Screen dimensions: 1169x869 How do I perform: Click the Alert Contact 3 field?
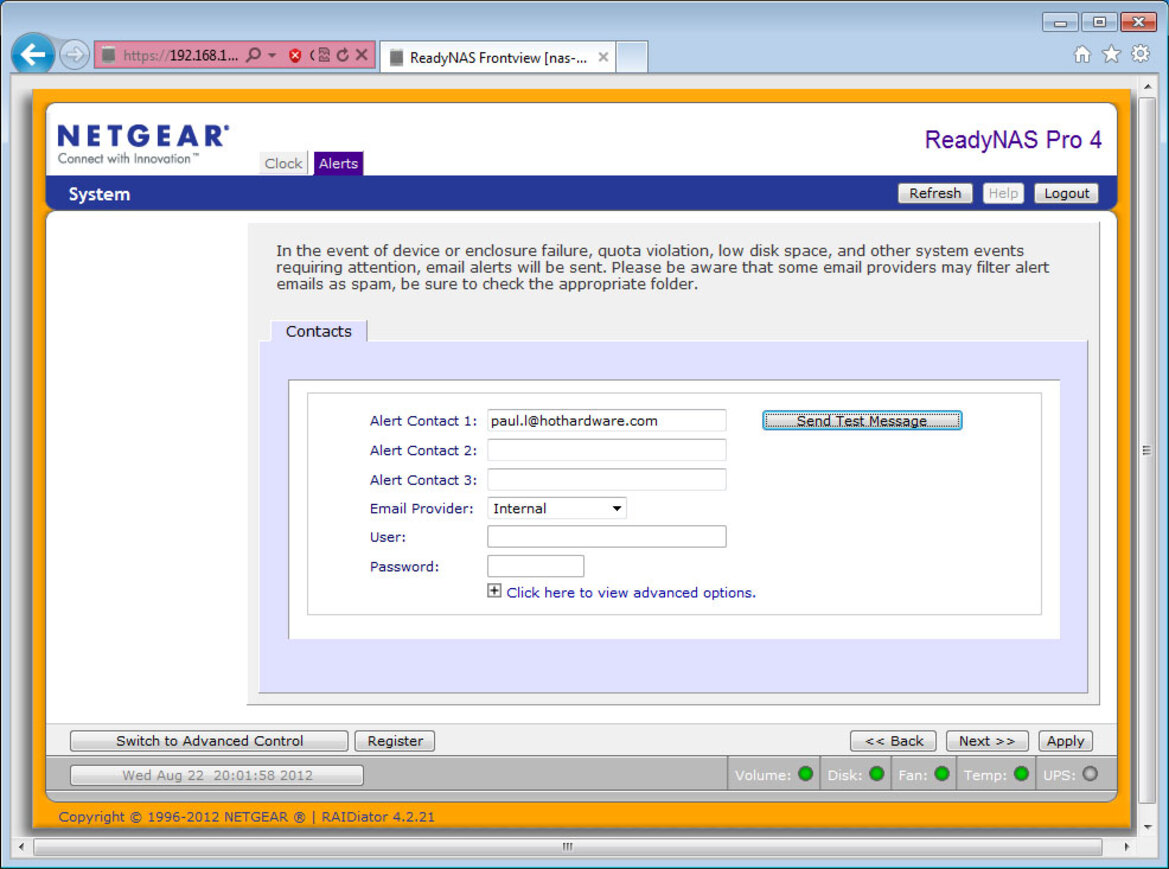[x=607, y=479]
